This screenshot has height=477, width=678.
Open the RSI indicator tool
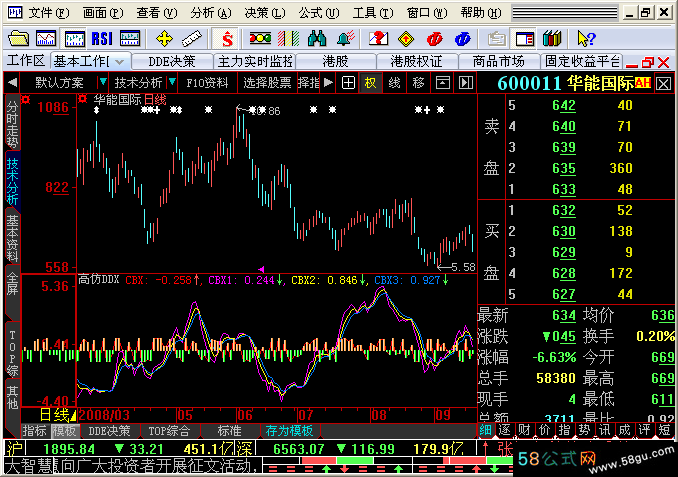102,39
